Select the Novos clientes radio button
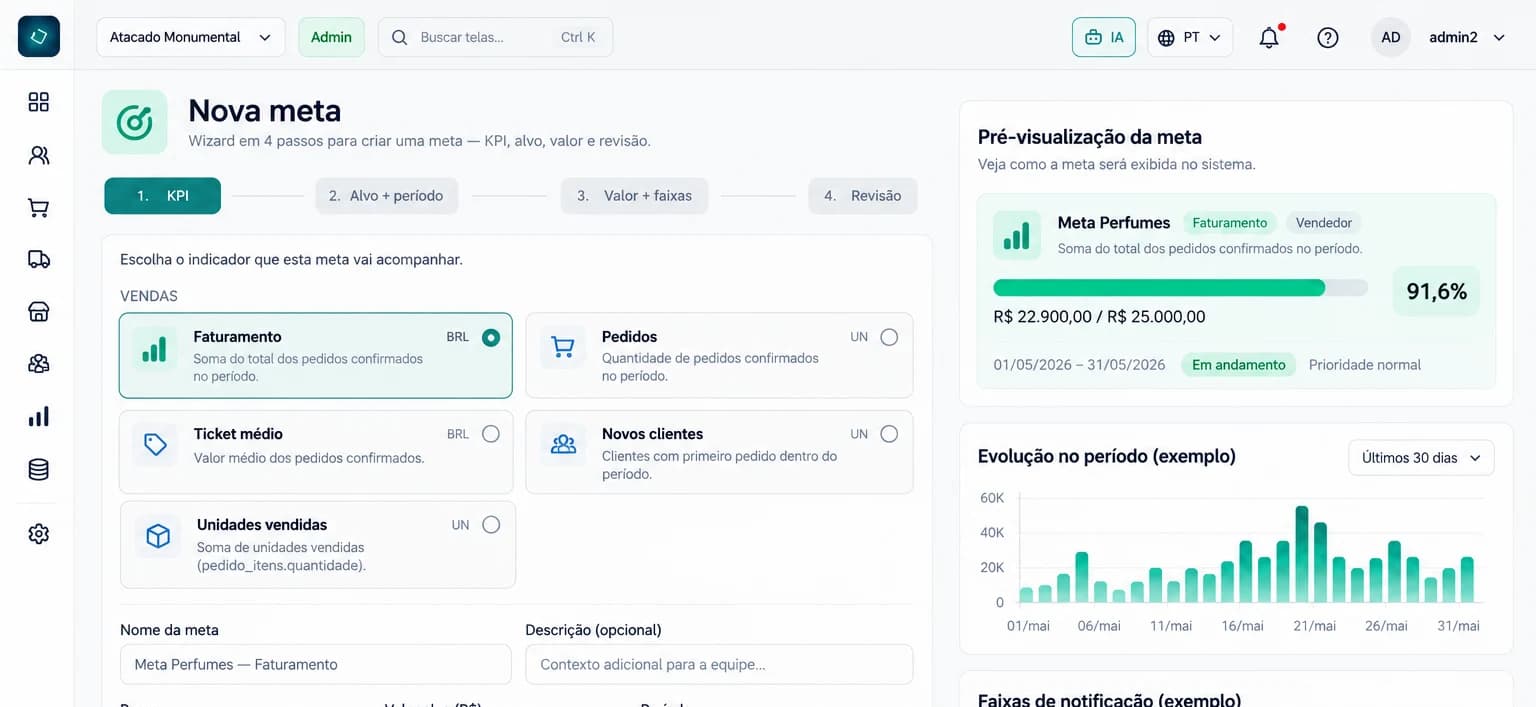The width and height of the screenshot is (1536, 707). pyautogui.click(x=889, y=434)
